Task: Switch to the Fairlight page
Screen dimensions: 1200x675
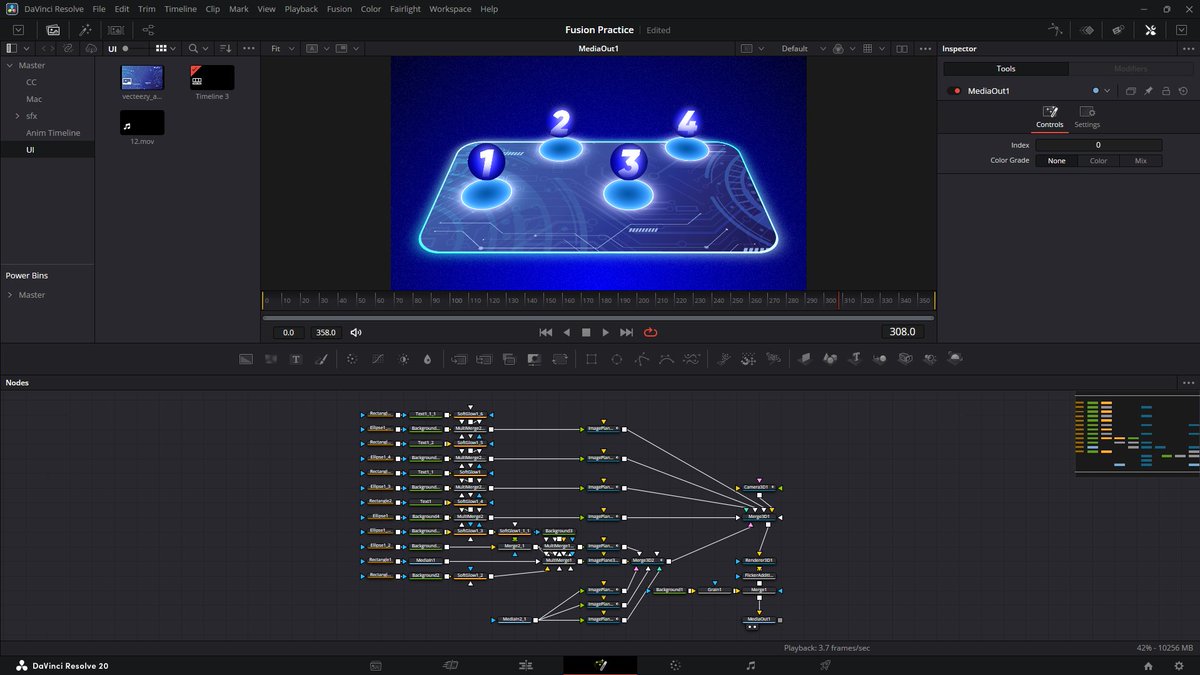Action: (x=750, y=664)
